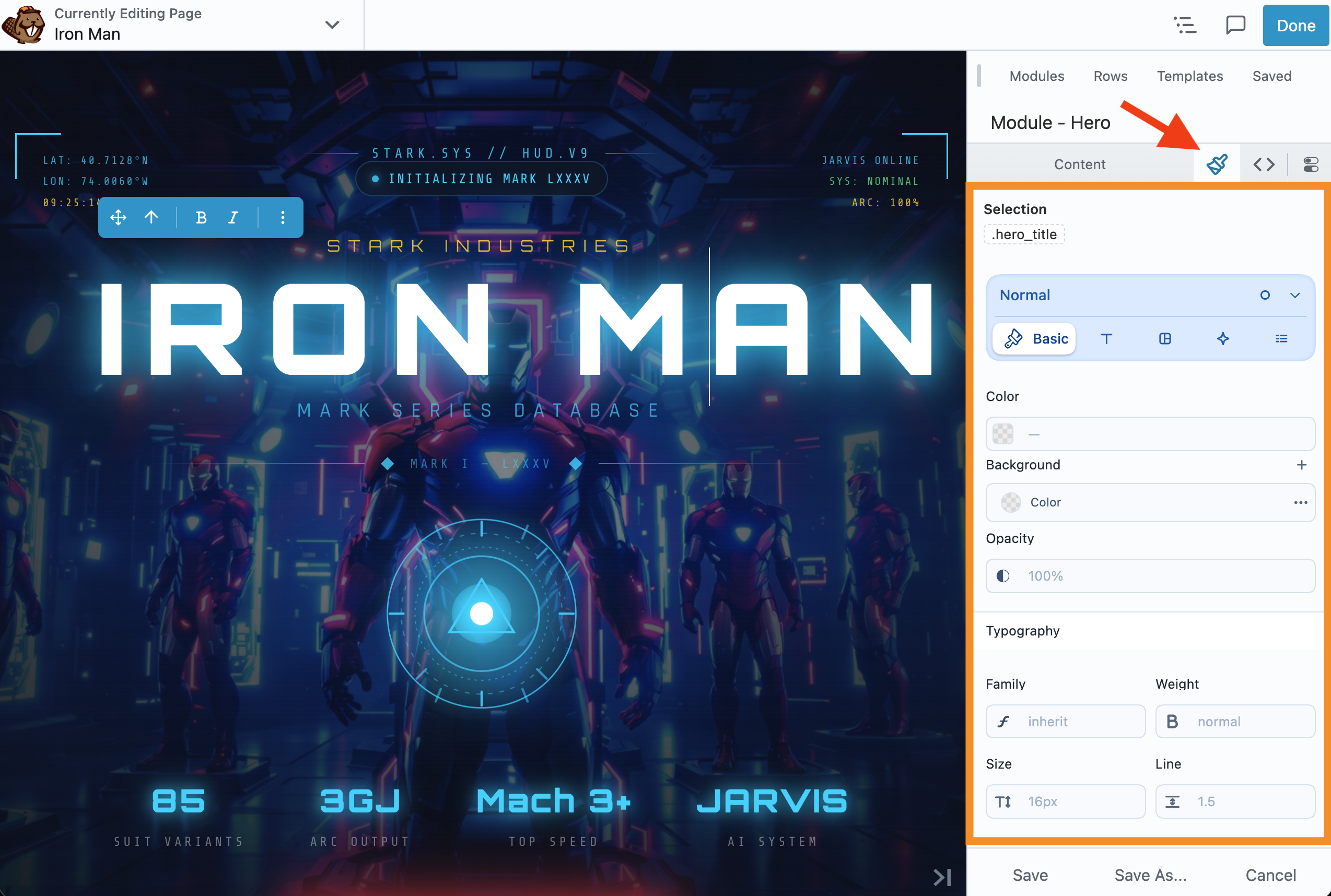This screenshot has width=1331, height=896.
Task: Select the layout grid style category
Action: tap(1165, 339)
